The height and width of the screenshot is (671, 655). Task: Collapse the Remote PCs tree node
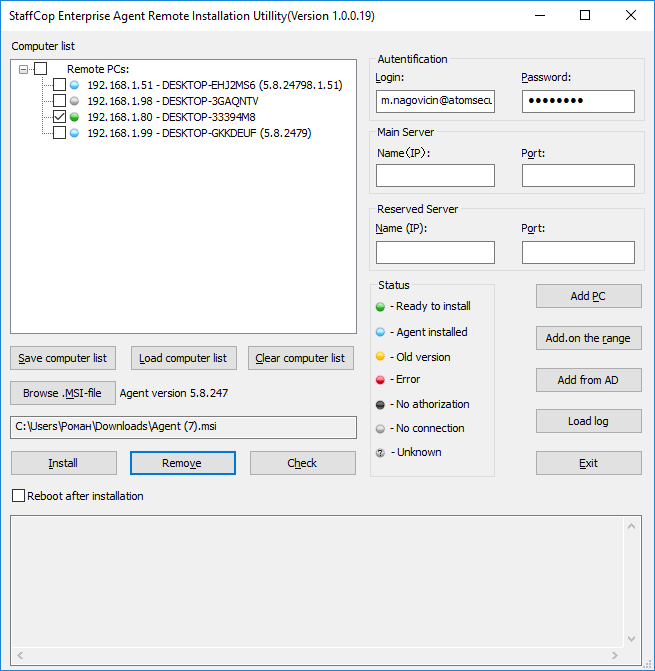24,69
